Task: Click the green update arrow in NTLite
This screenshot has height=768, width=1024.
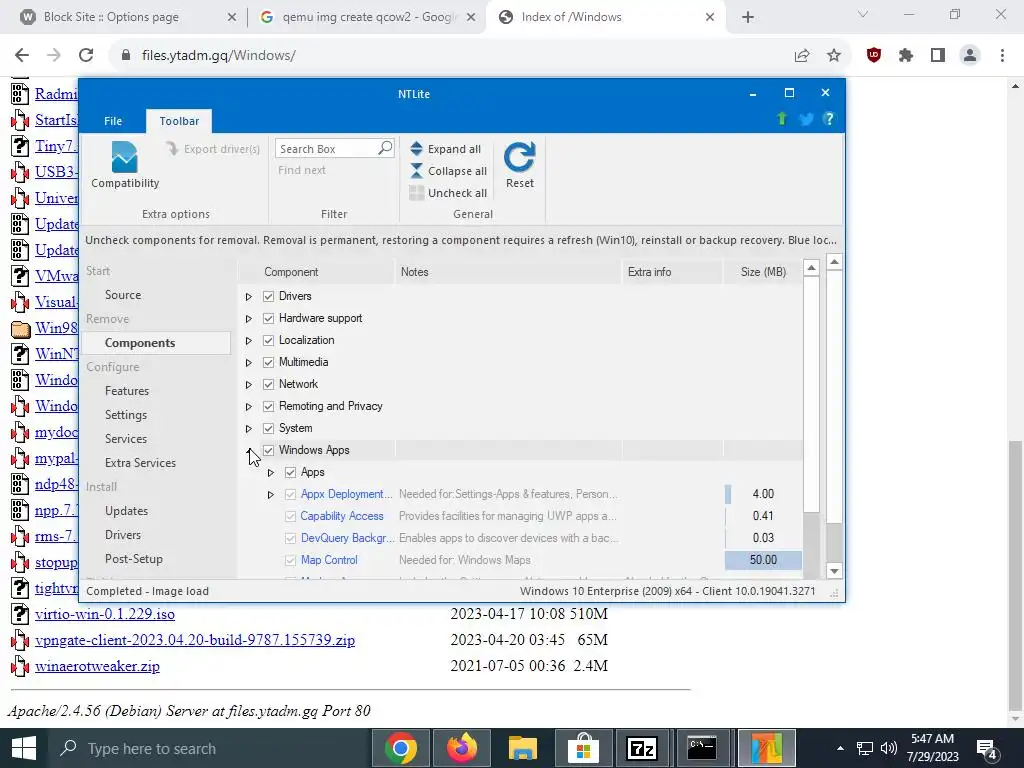Action: coord(782,119)
